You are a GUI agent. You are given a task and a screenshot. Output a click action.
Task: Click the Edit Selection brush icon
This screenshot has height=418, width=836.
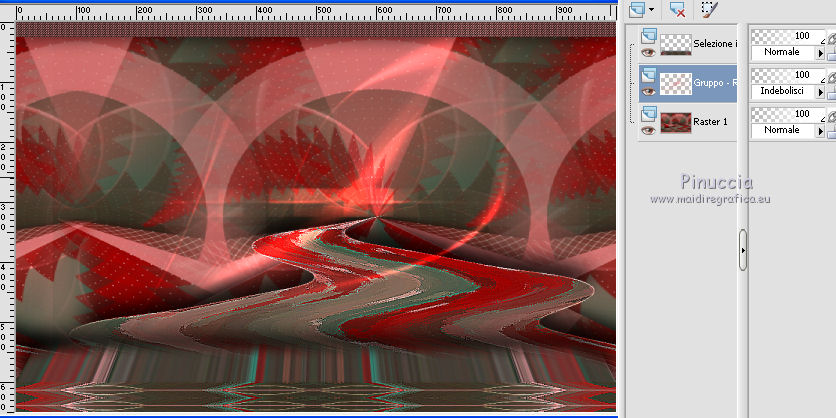(709, 9)
